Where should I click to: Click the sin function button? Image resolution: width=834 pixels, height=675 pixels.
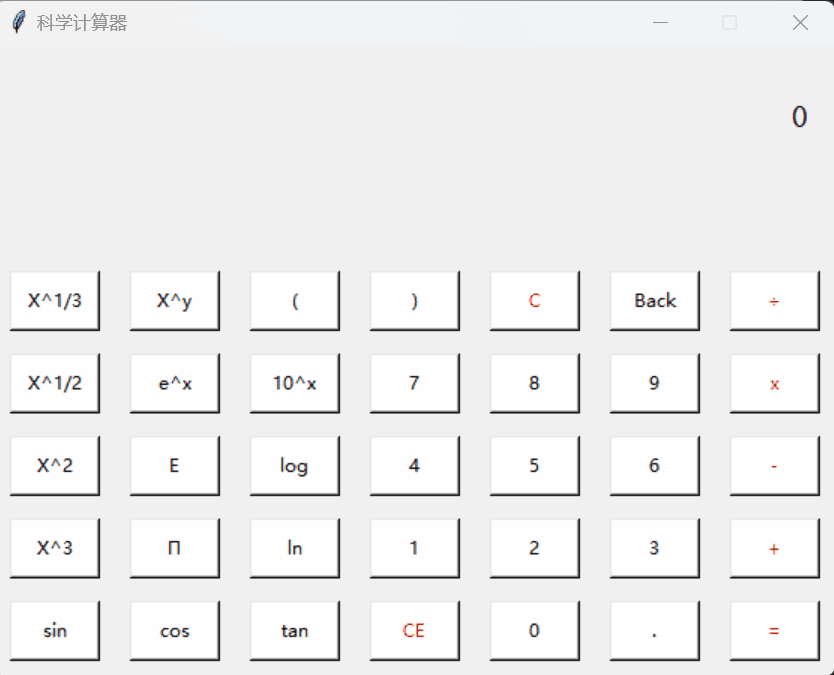(x=55, y=631)
